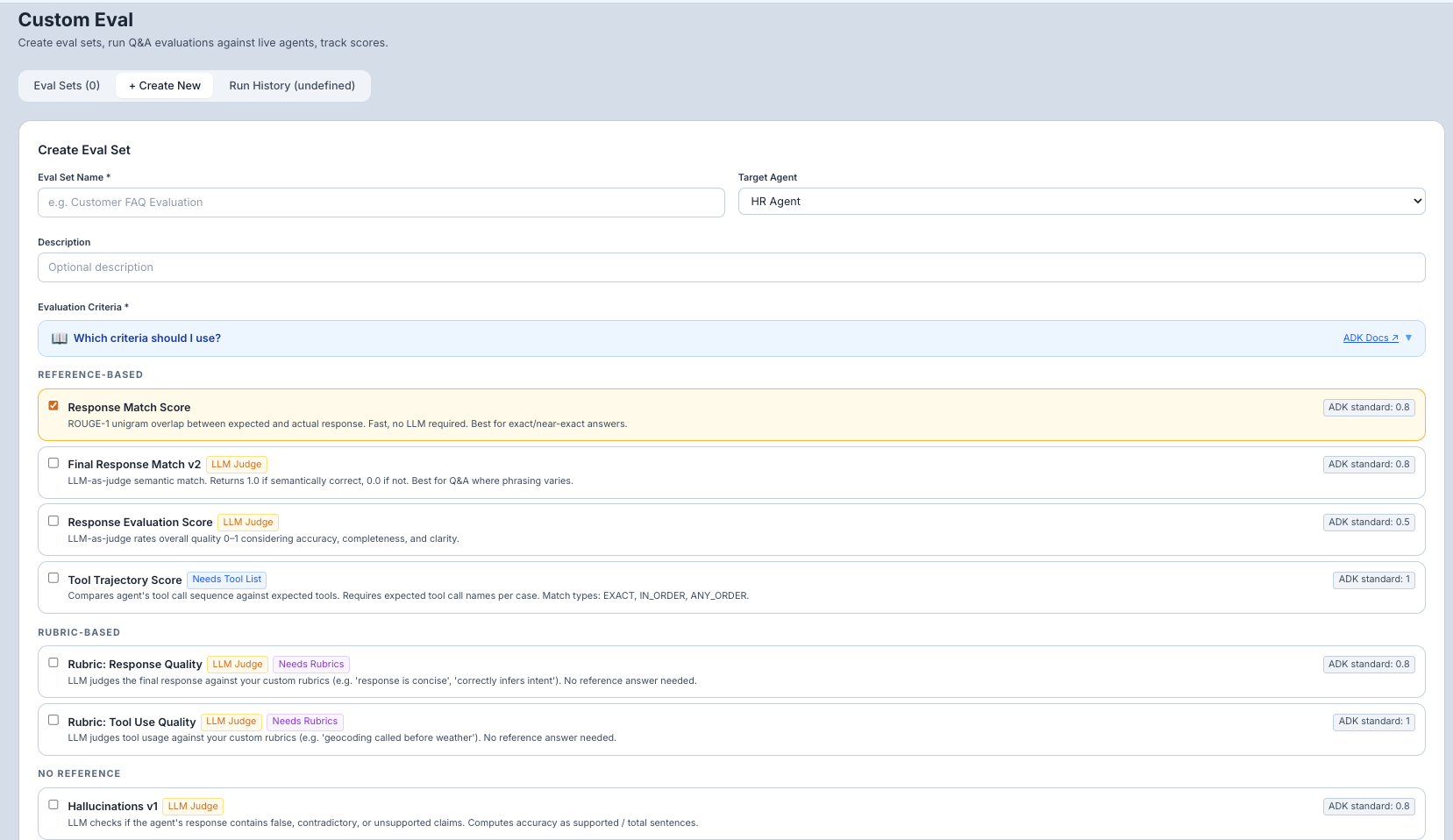1453x840 pixels.
Task: Enable Response Evaluation Score
Action: point(53,520)
